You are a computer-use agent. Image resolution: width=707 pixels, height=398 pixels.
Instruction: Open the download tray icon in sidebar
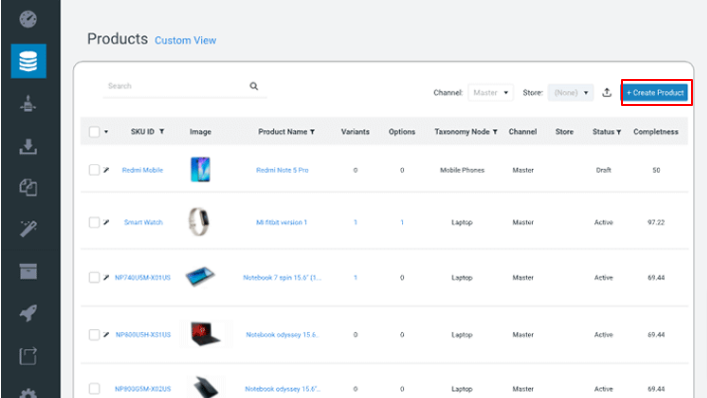(x=28, y=147)
